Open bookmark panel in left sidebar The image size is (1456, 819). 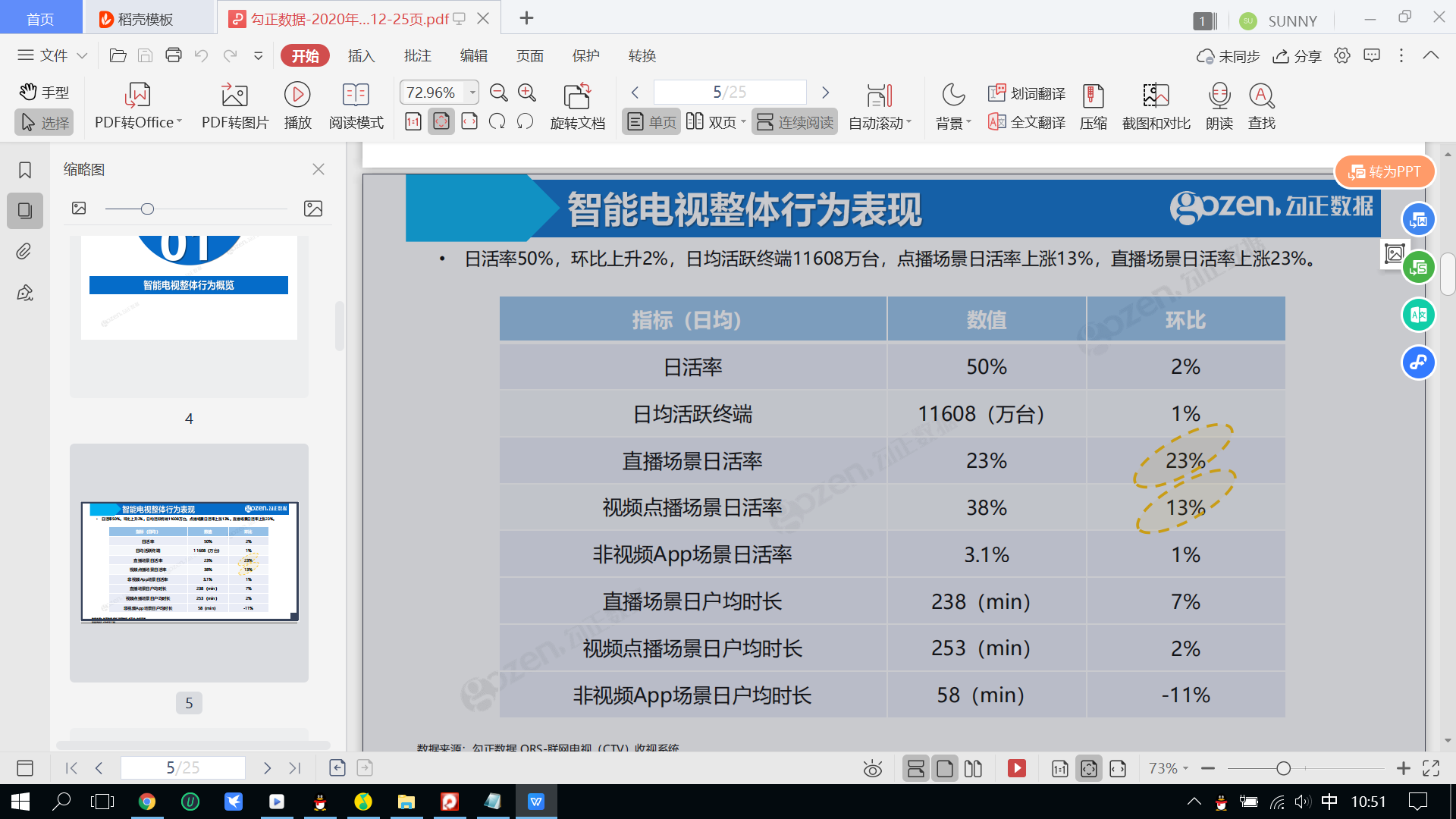(25, 170)
